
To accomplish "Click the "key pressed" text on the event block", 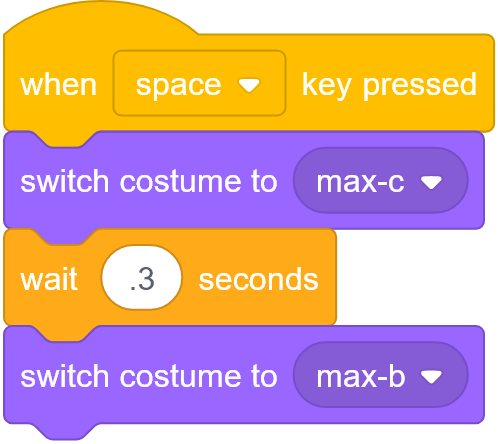I will click(x=389, y=85).
